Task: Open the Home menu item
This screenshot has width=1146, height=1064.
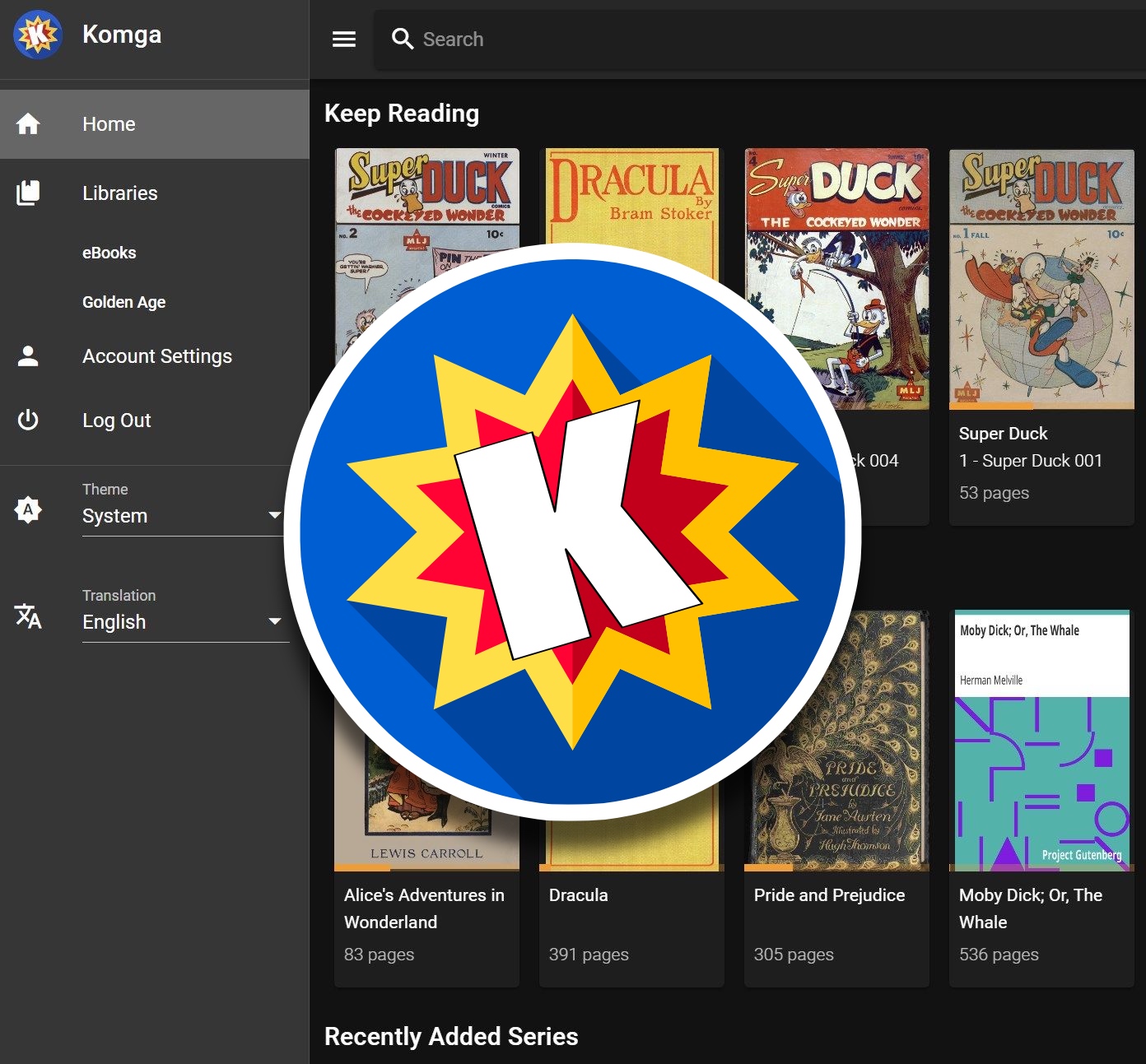Action: [155, 124]
